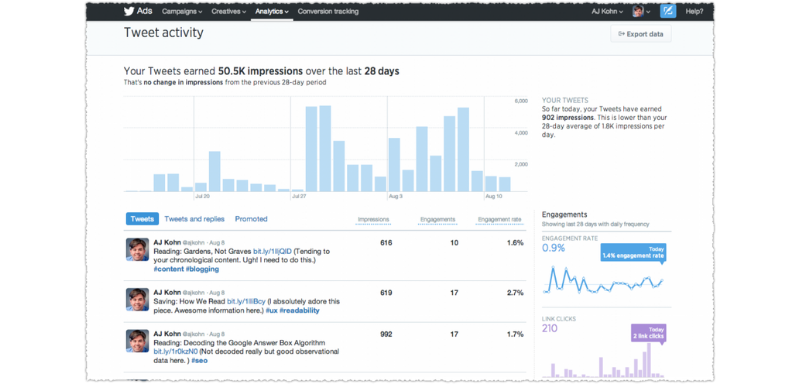Click the Twitter bird logo
Viewport: 800px width, 384px height.
[x=129, y=11]
